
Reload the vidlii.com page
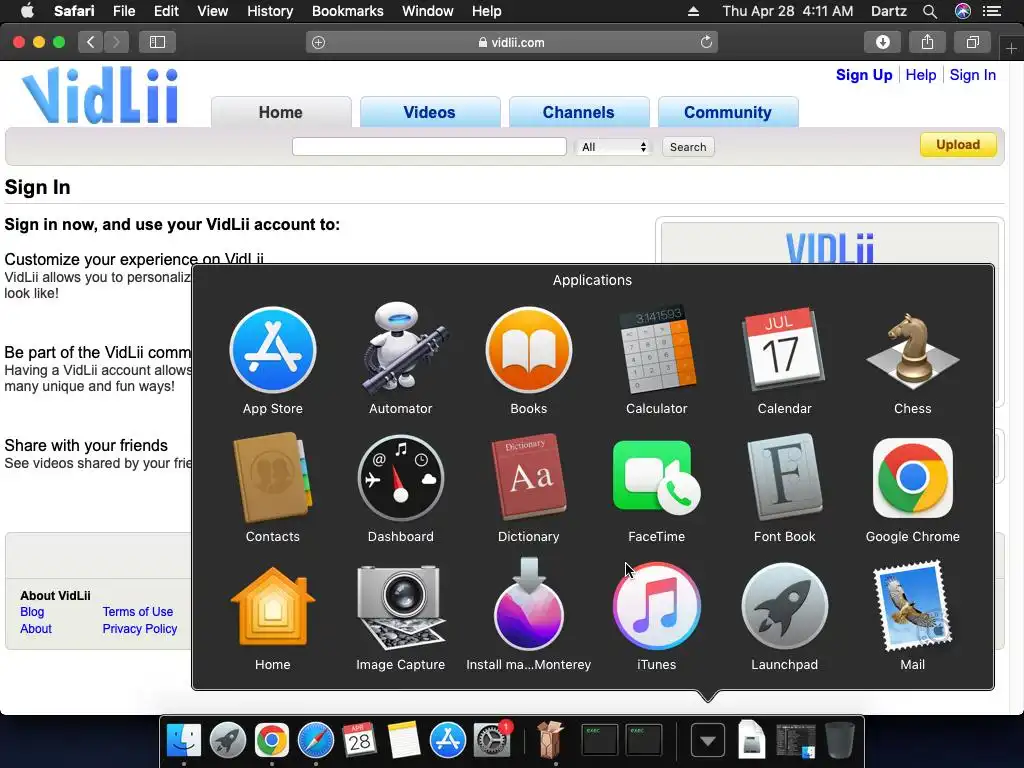pyautogui.click(x=706, y=42)
